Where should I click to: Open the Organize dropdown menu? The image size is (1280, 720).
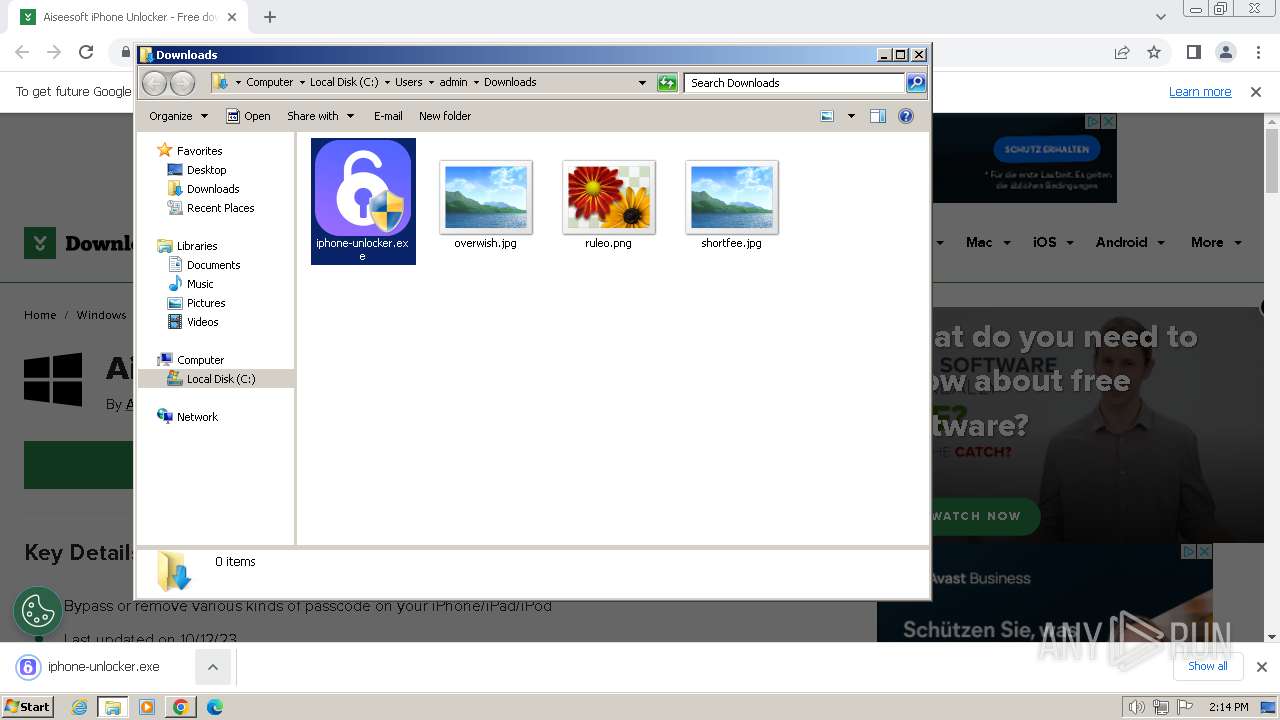(x=178, y=116)
